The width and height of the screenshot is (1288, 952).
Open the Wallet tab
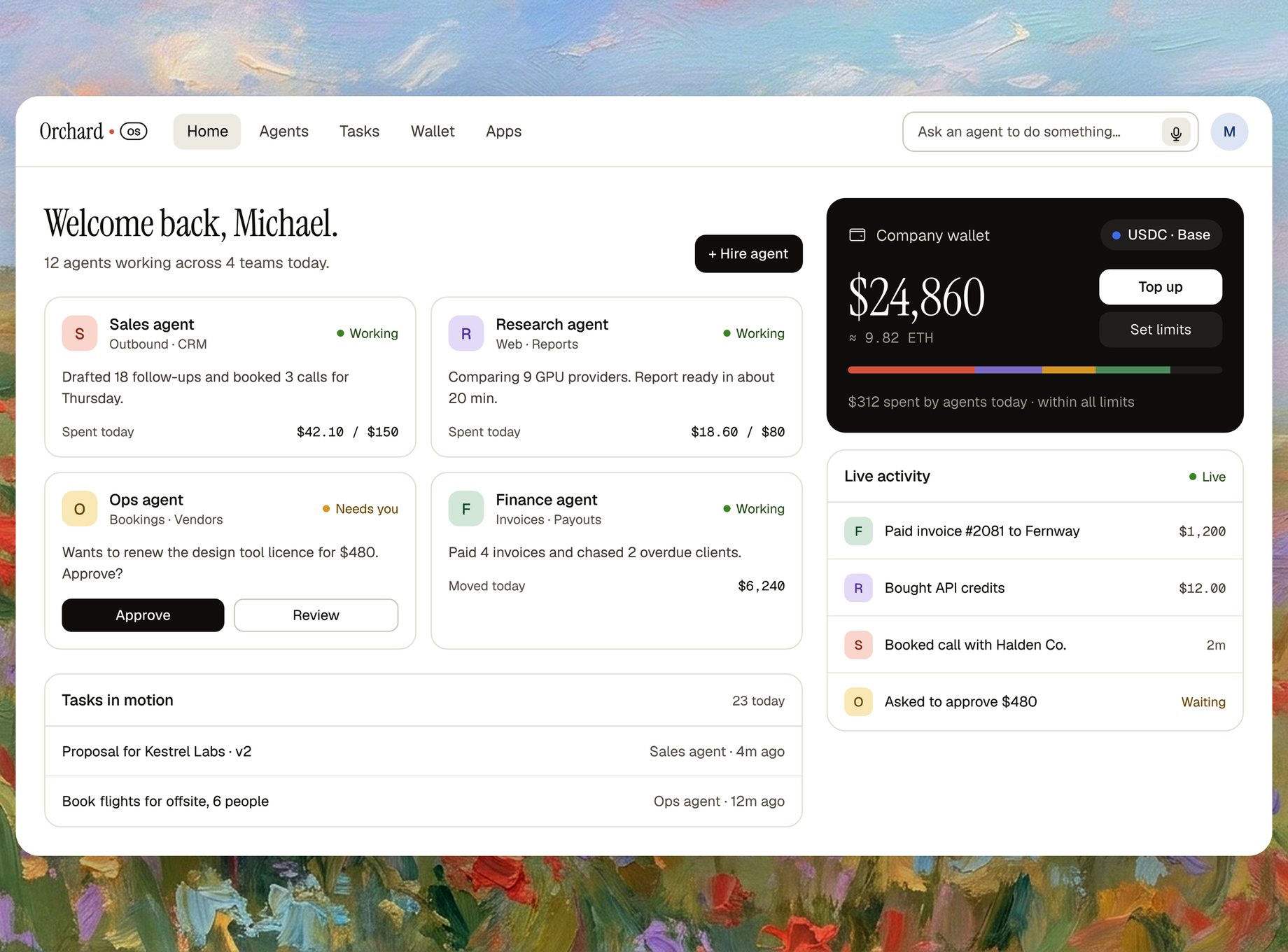[433, 132]
